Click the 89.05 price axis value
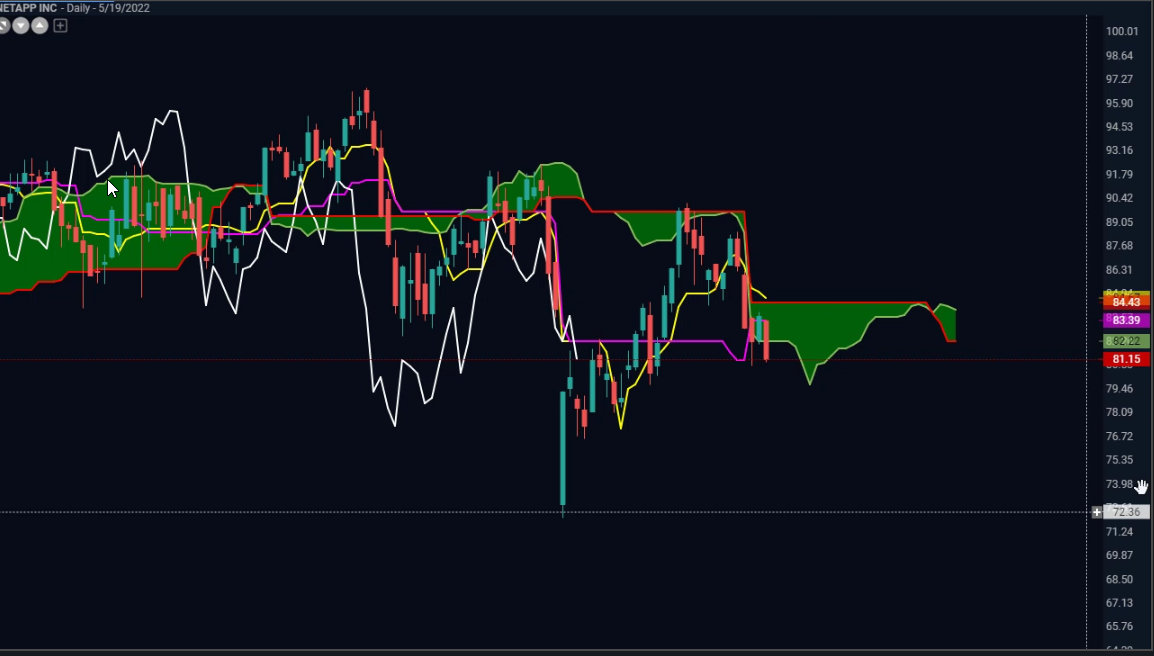The image size is (1154, 656). (1119, 222)
